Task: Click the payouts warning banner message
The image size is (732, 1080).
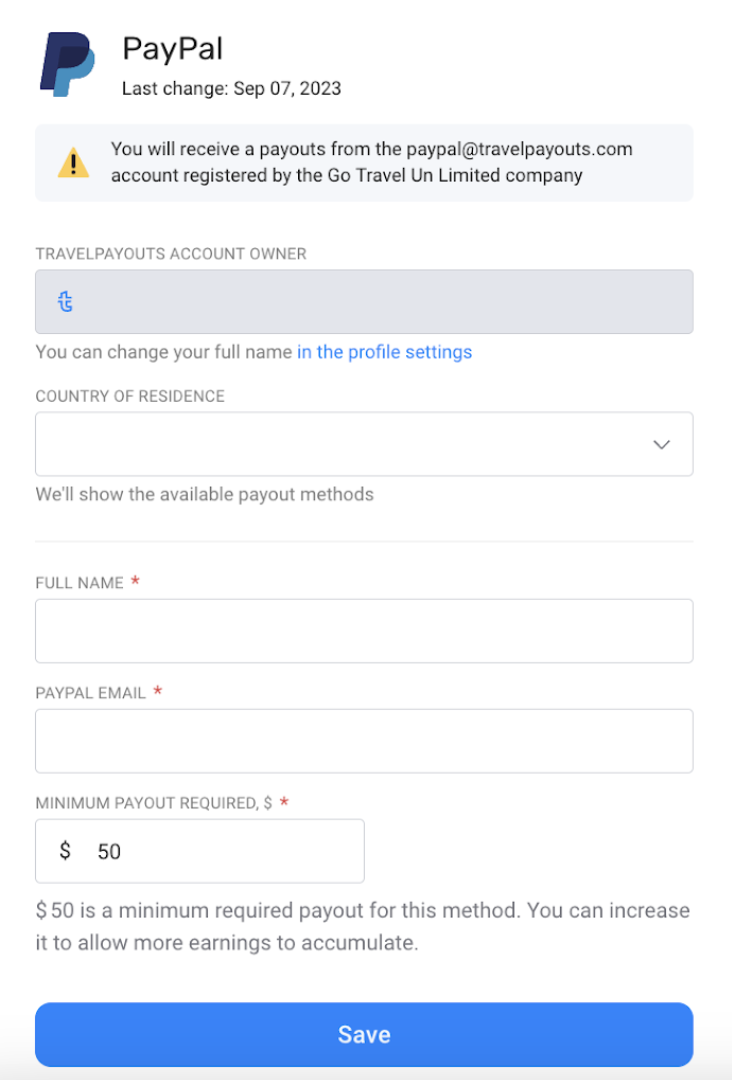Action: coord(372,163)
